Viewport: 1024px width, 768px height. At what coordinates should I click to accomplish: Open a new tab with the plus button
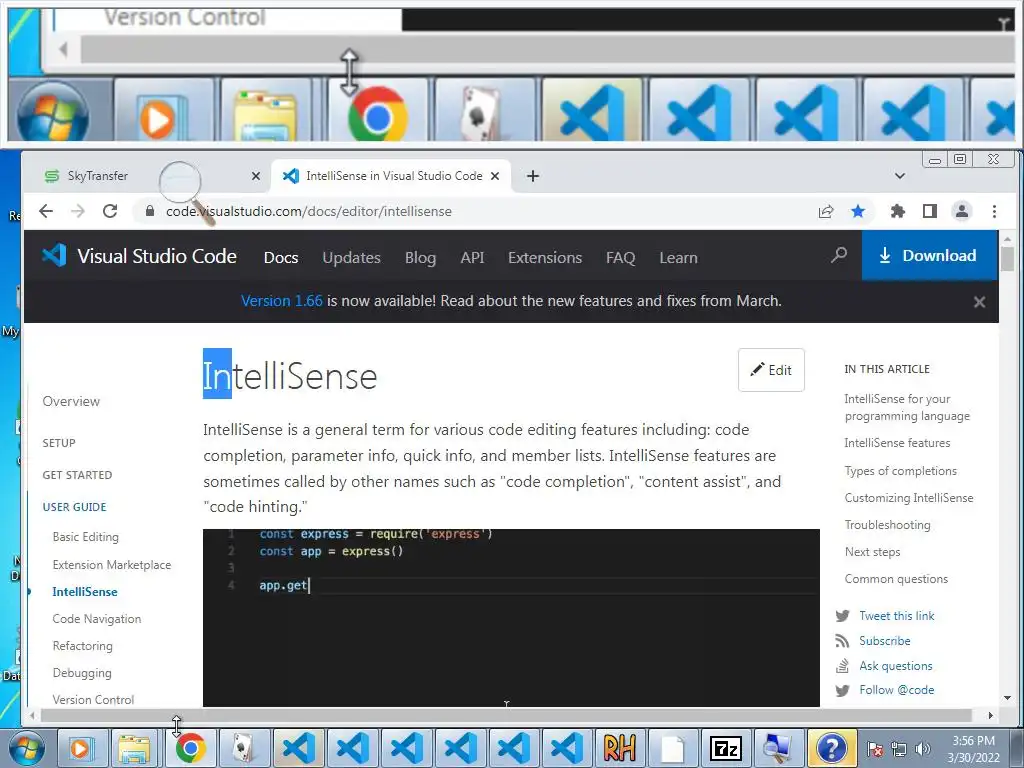[x=533, y=176]
